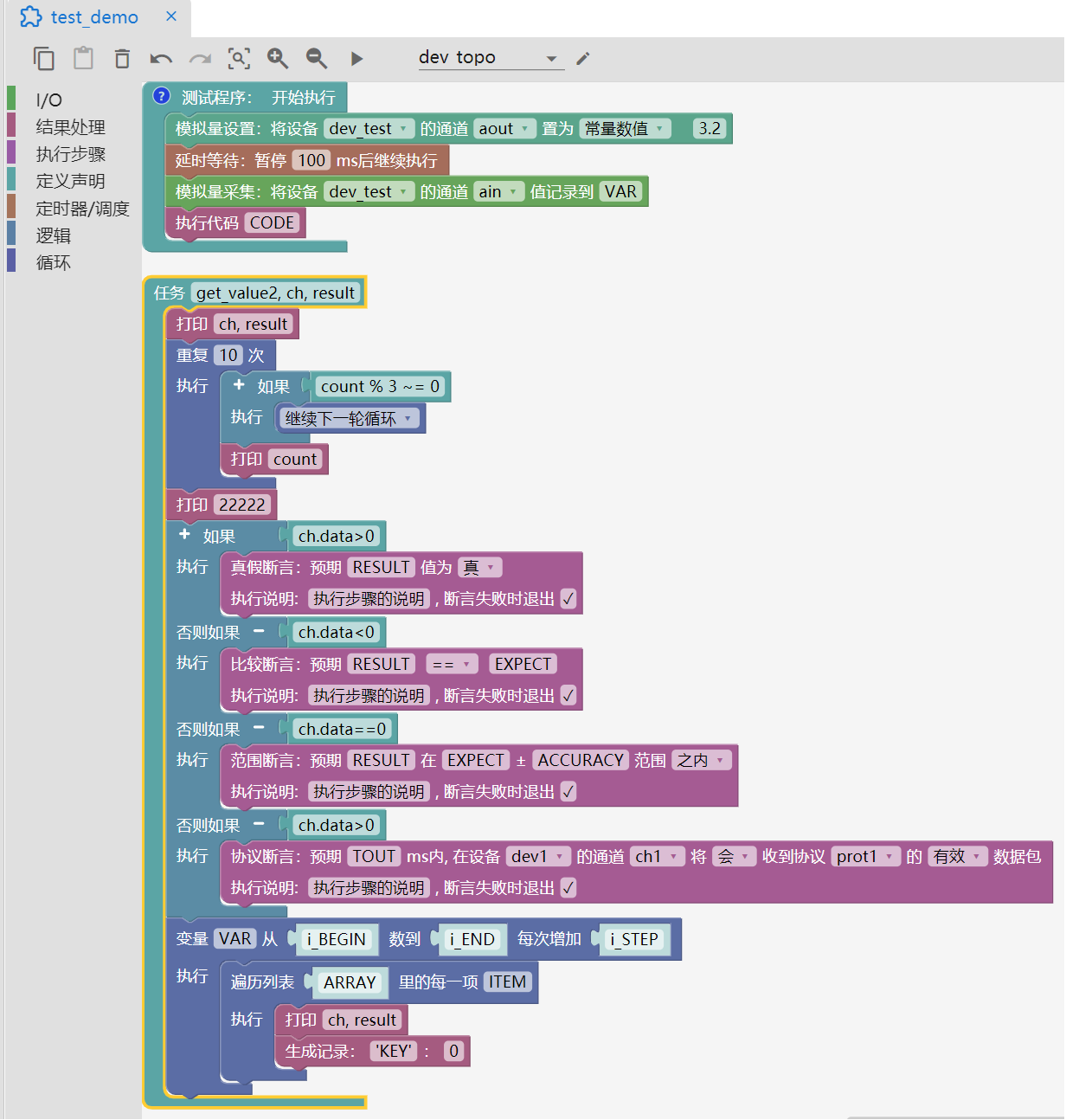Viewport: 1066px width, 1120px height.
Task: Toggle exit-on-failure checkbox under 比较断言 block
Action: [568, 696]
